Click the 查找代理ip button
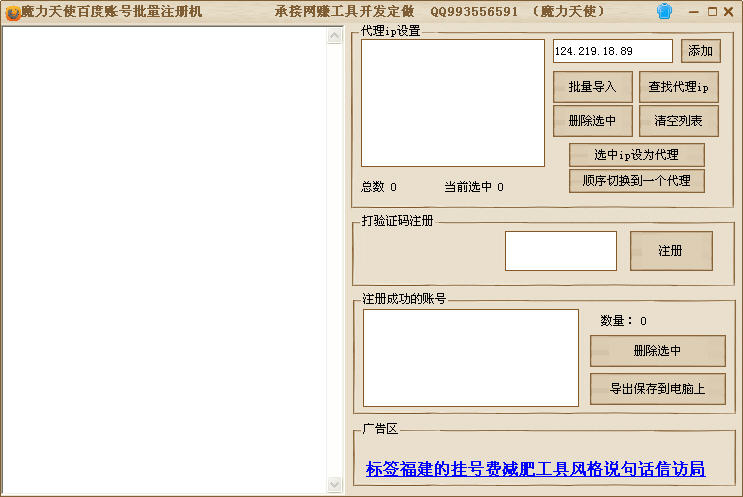Image resolution: width=743 pixels, height=497 pixels. (679, 87)
